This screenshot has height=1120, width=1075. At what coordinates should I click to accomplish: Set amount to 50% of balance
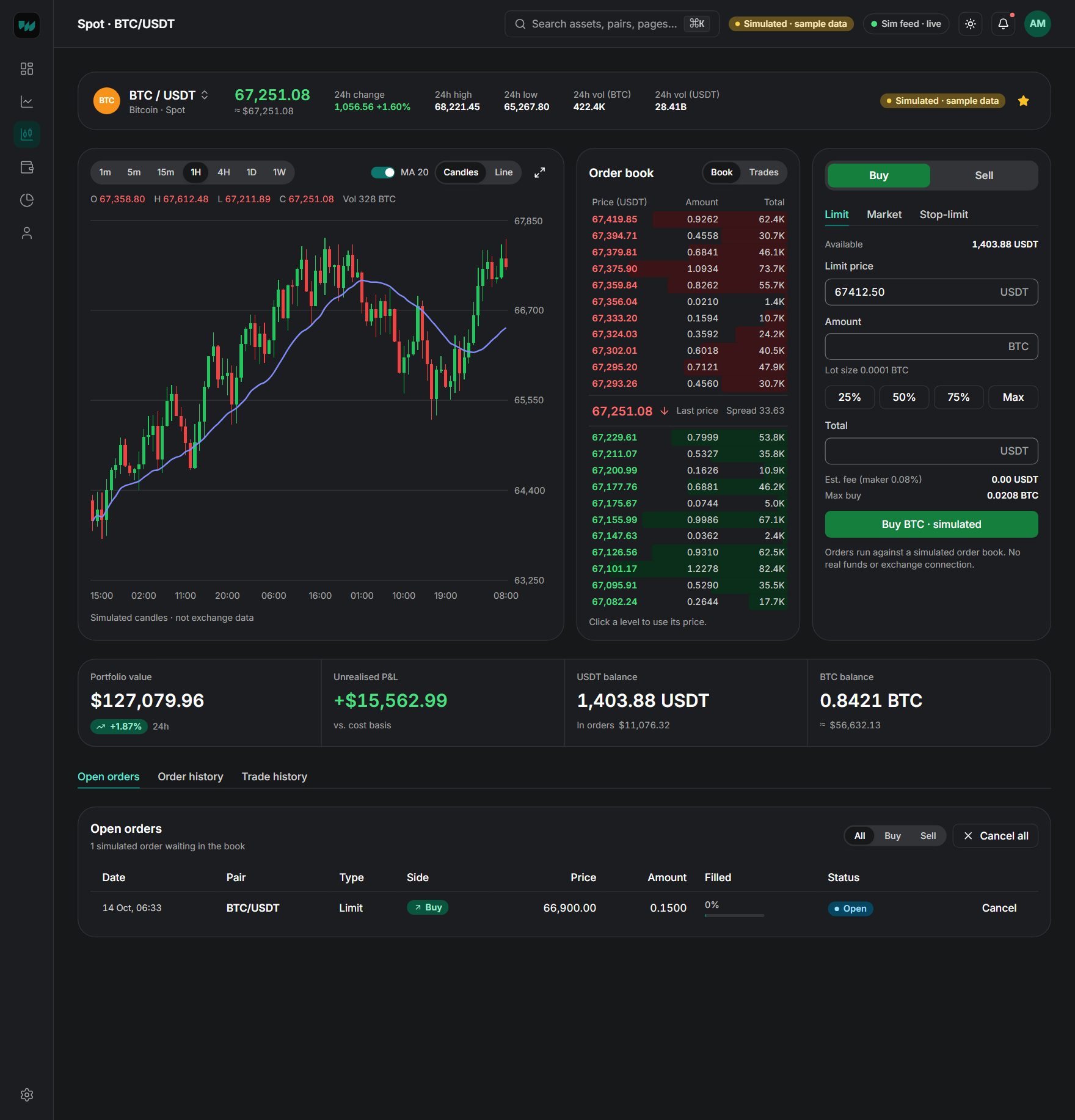coord(904,397)
